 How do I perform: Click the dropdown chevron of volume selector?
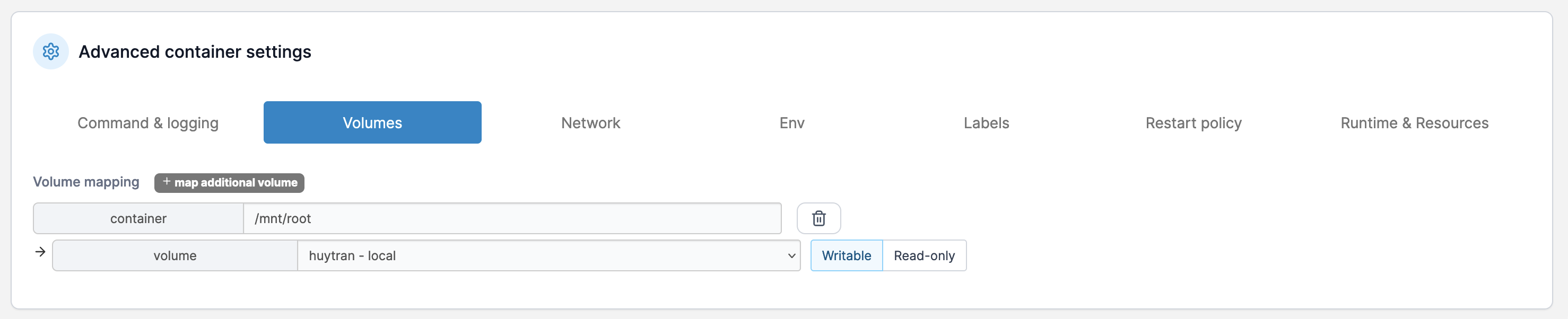coord(791,256)
